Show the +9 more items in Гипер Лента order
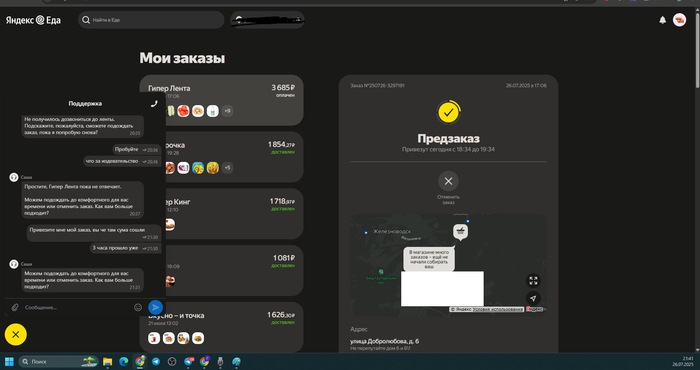This screenshot has width=700, height=370. pyautogui.click(x=227, y=111)
